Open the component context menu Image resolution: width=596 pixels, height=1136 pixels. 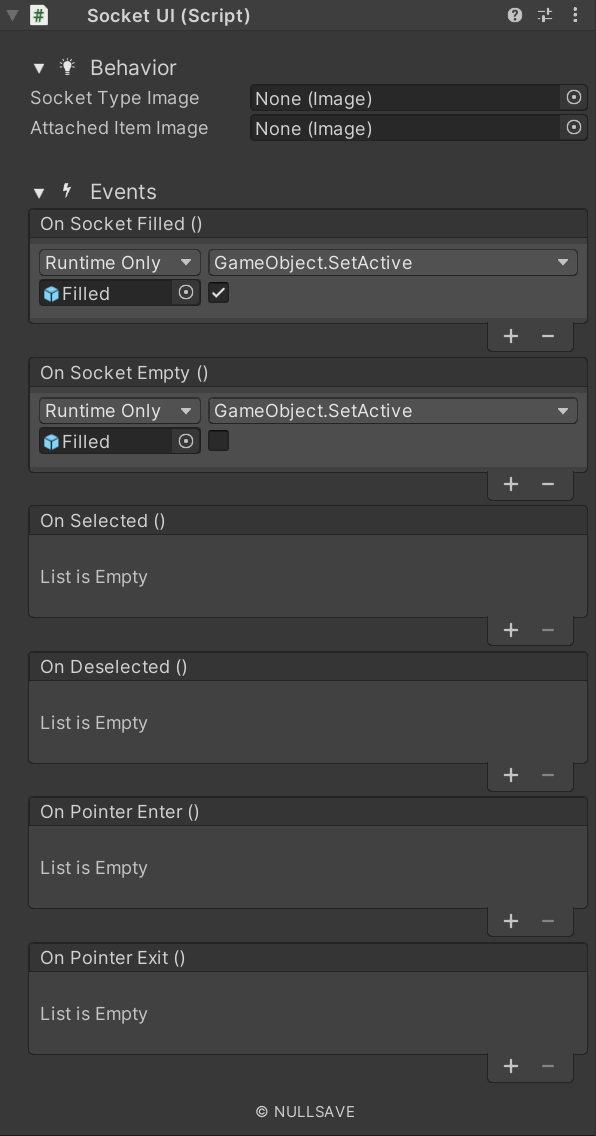tap(574, 15)
